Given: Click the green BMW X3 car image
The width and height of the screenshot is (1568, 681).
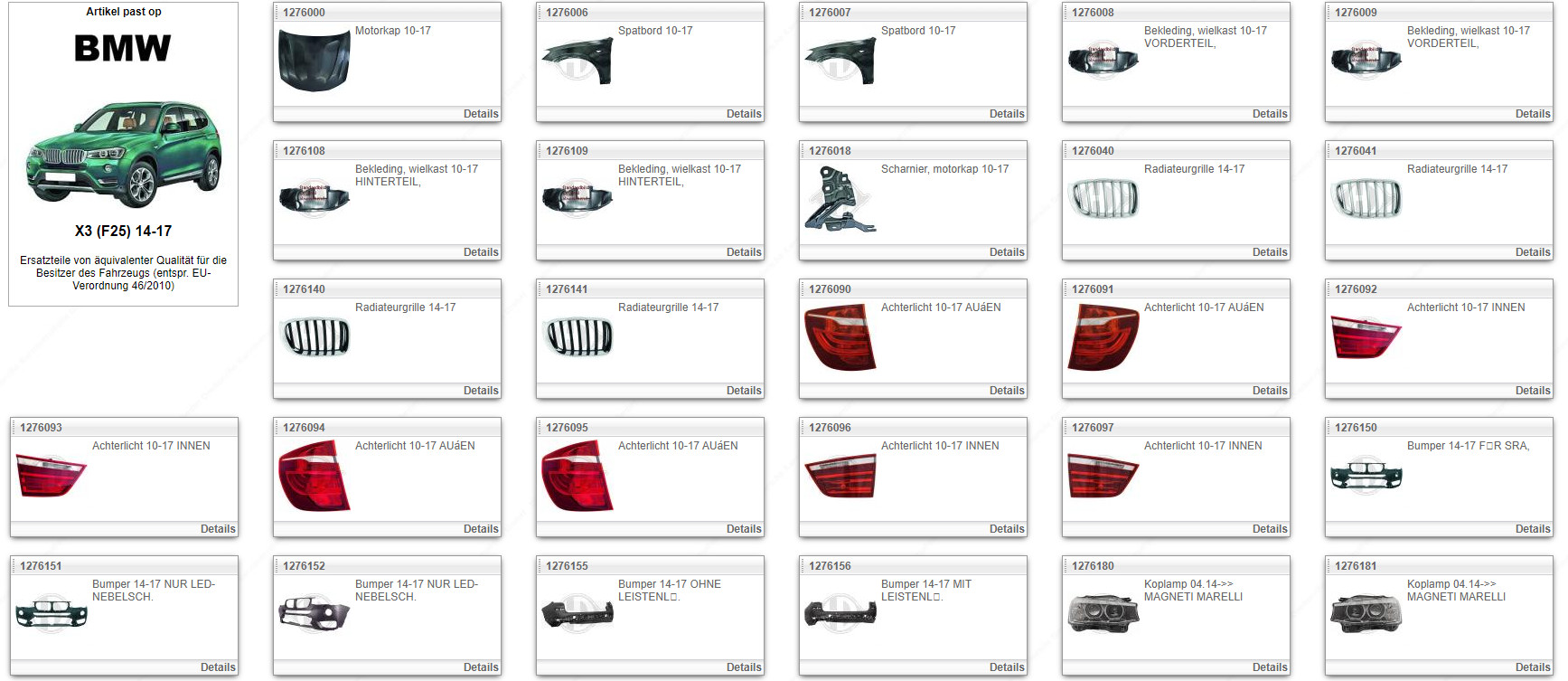Looking at the screenshot, I should tap(124, 154).
